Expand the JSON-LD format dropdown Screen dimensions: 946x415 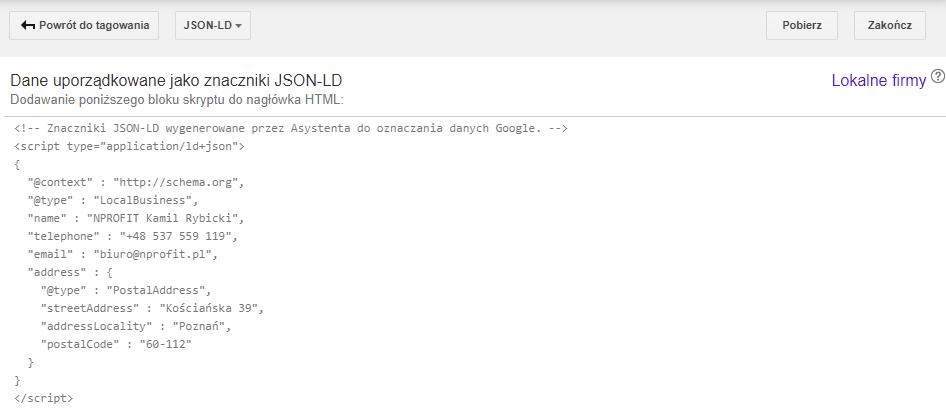coord(212,26)
